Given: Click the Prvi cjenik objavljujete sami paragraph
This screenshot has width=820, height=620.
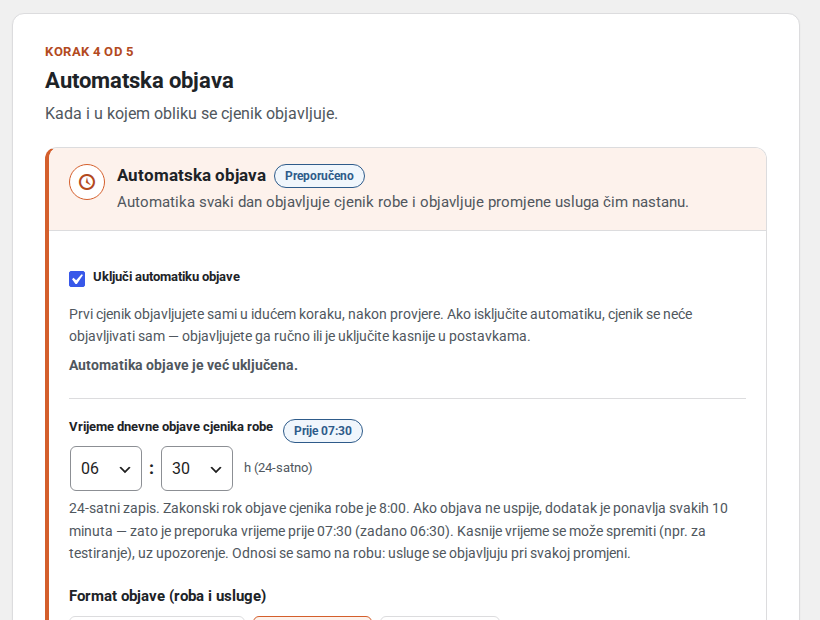Looking at the screenshot, I should coord(381,325).
